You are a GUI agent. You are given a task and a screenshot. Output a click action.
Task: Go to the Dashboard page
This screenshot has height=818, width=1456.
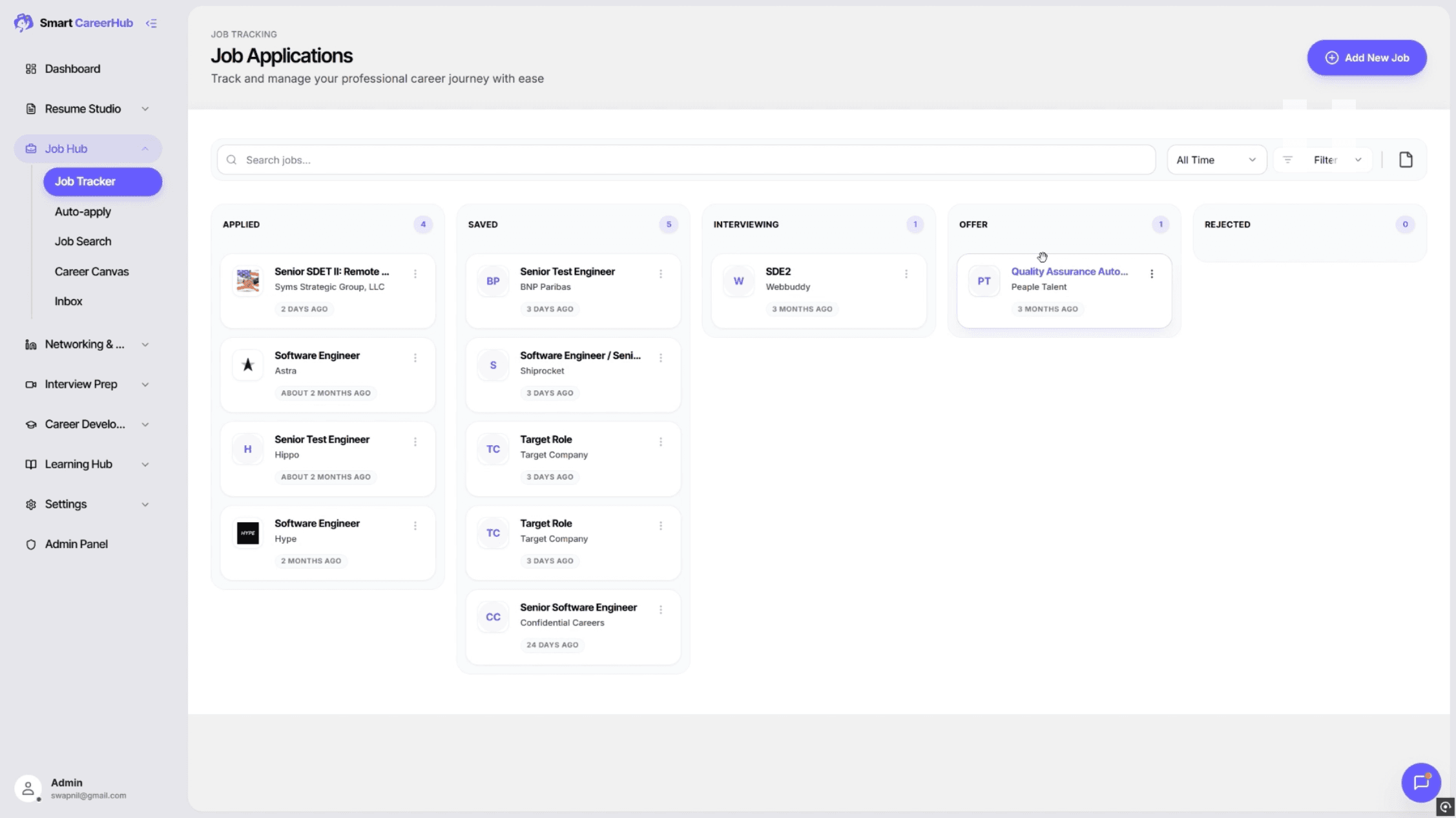click(x=88, y=68)
